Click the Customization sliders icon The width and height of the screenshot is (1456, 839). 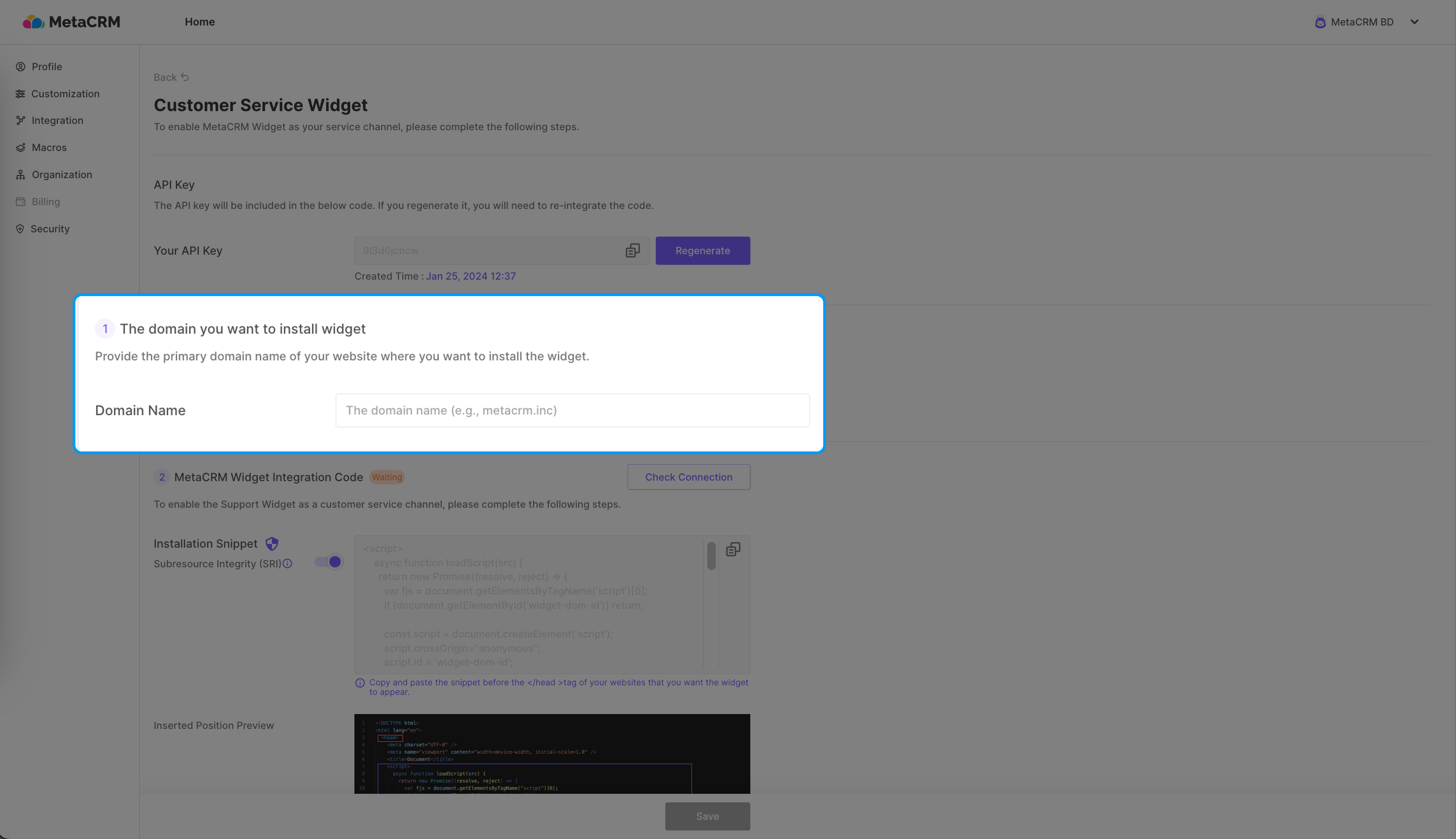(x=21, y=94)
